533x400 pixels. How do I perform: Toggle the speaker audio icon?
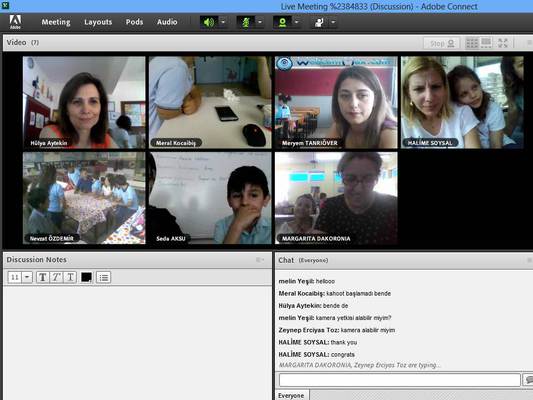tap(209, 22)
